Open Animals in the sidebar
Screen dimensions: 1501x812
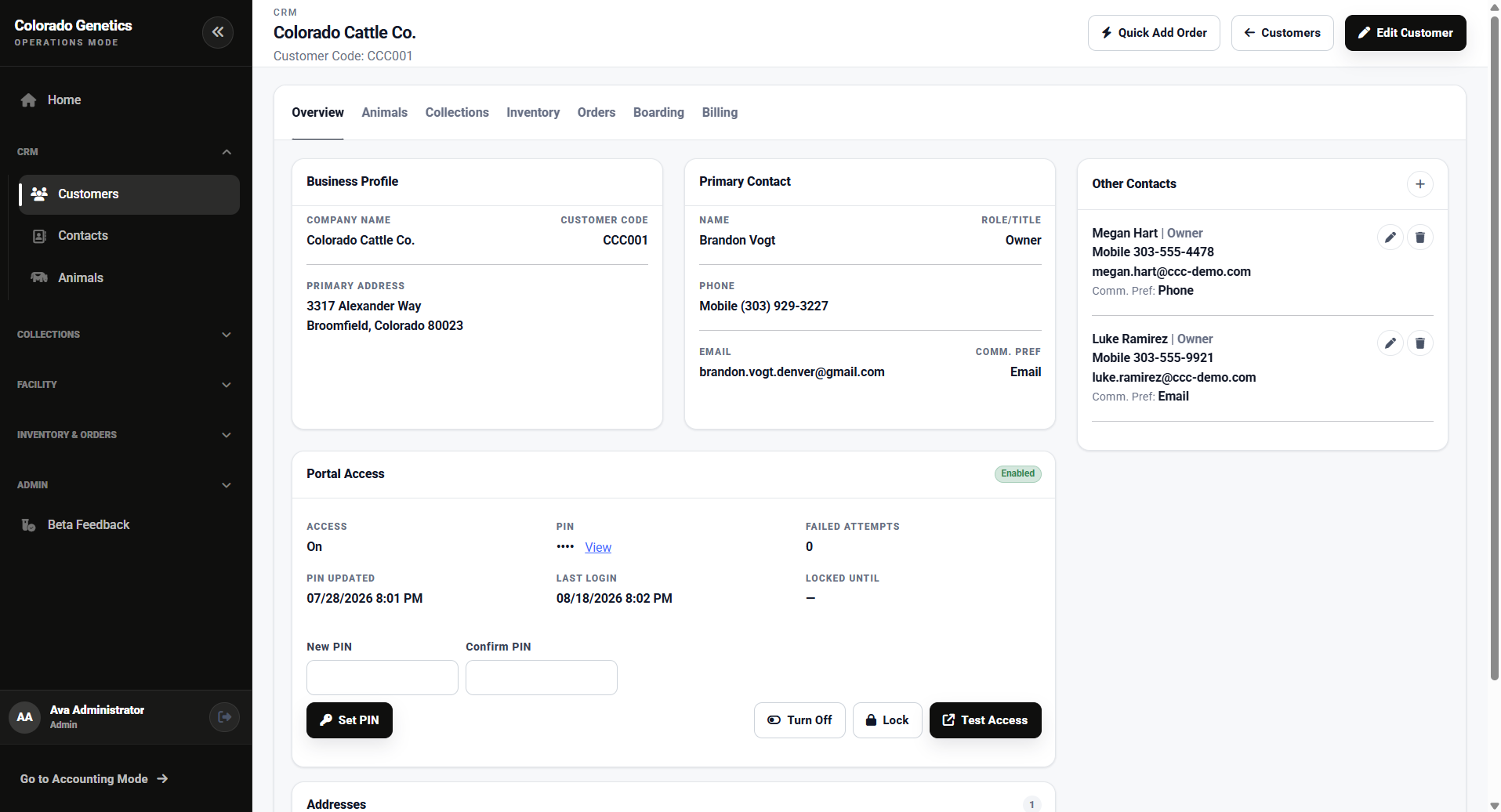(129, 278)
